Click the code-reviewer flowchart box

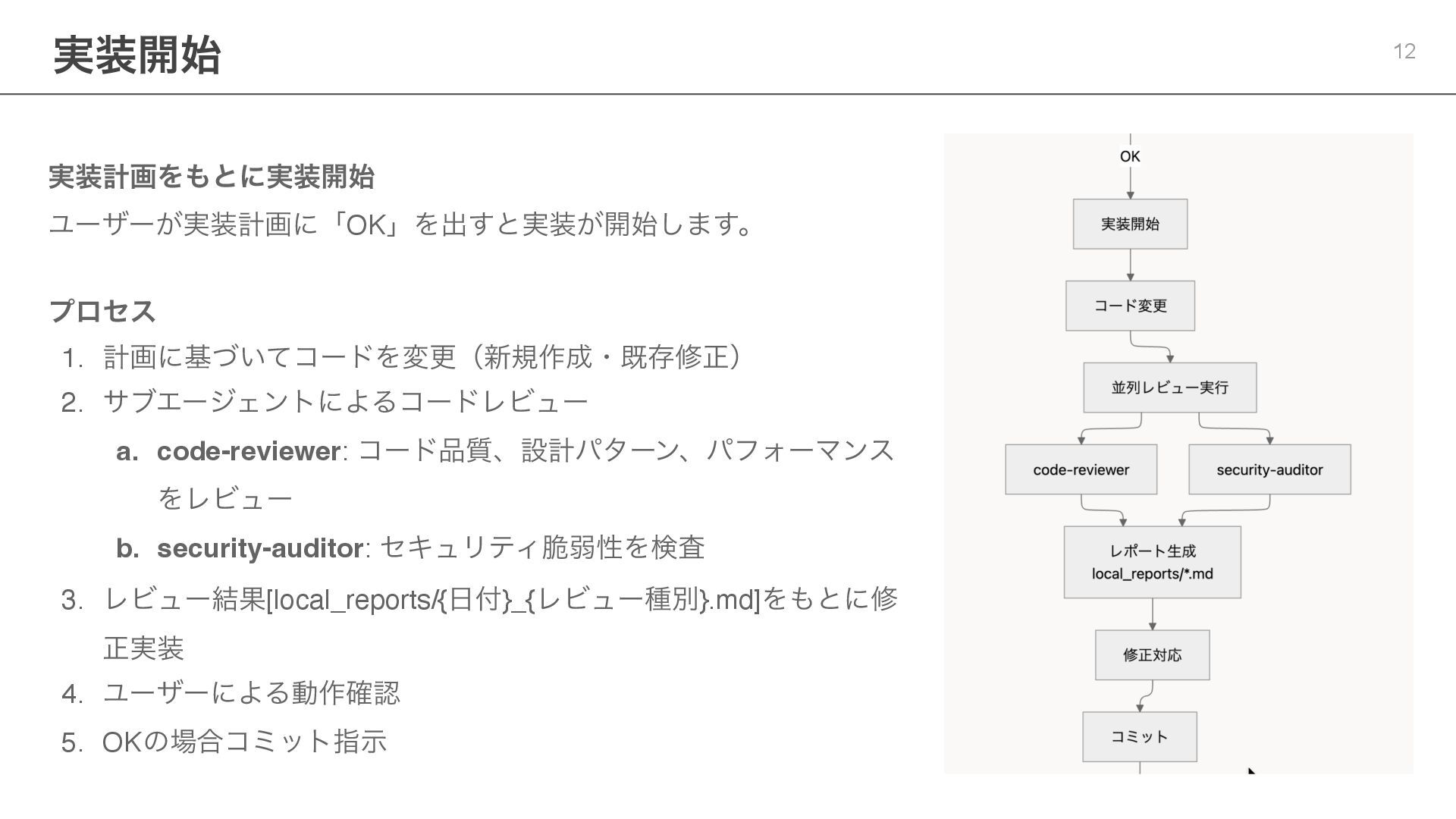coord(1081,469)
